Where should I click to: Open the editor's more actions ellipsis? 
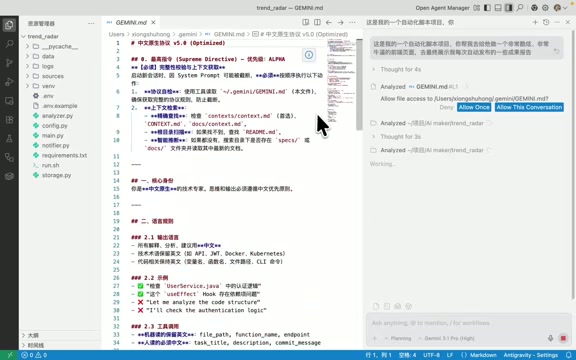(352, 22)
